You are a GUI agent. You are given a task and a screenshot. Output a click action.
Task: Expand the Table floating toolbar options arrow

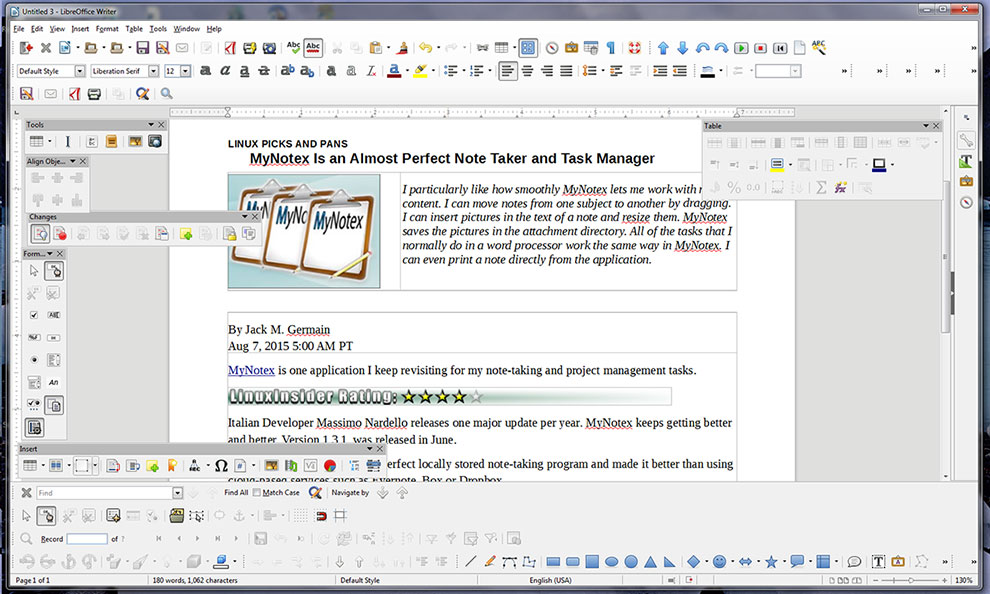click(x=926, y=126)
